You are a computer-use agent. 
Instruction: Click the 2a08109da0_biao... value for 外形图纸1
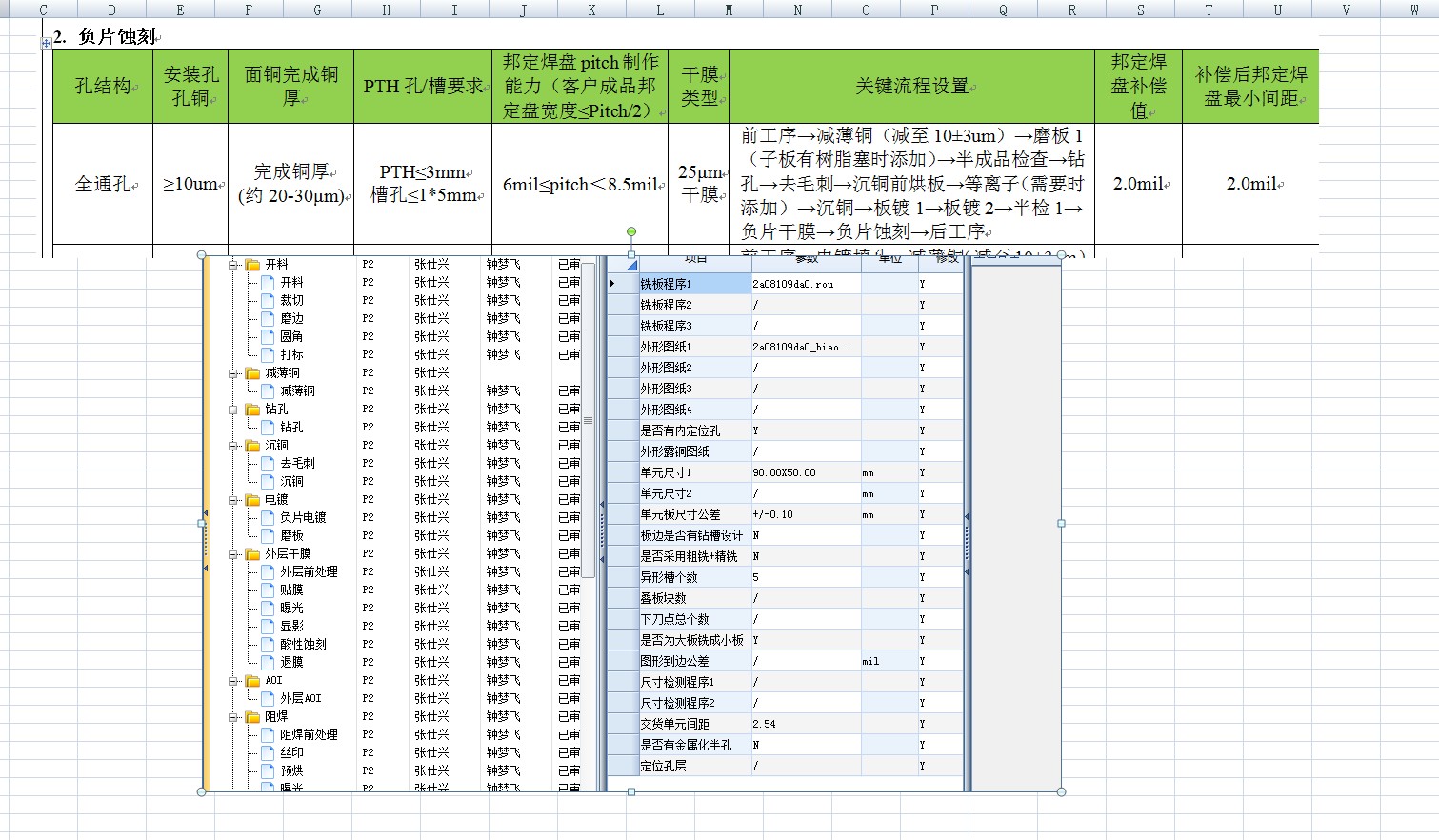[803, 347]
